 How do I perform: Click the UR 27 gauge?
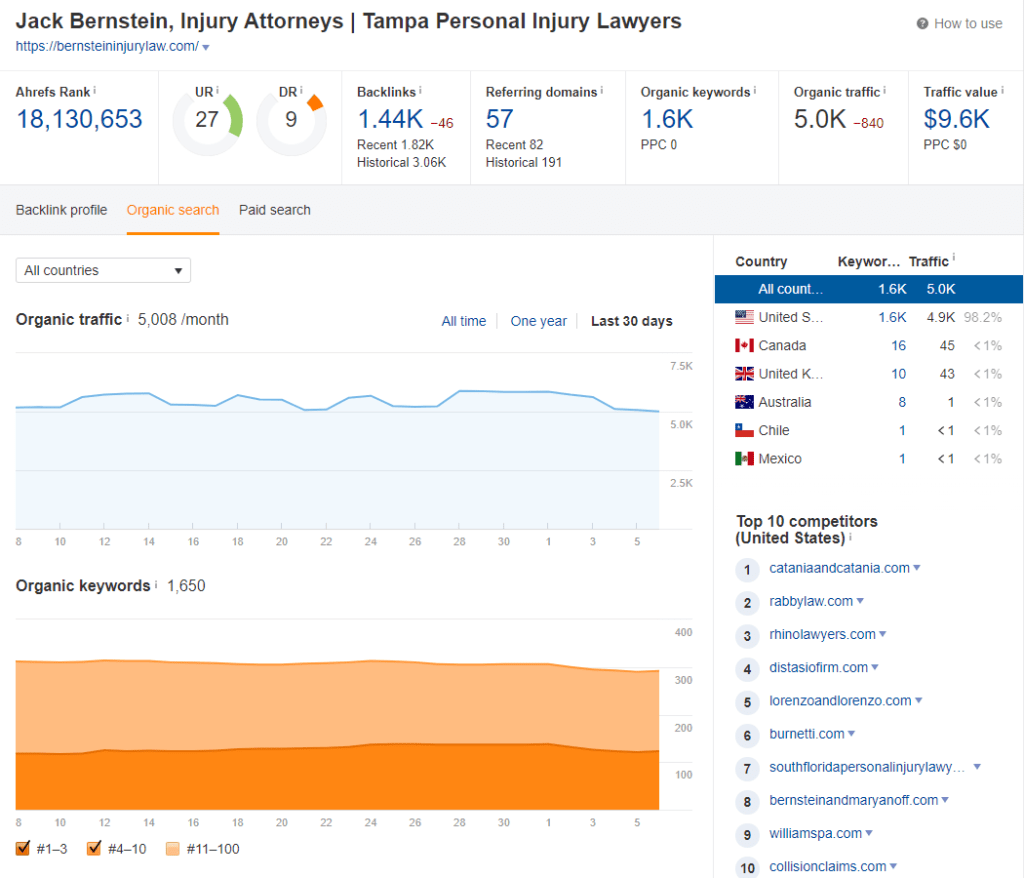207,120
